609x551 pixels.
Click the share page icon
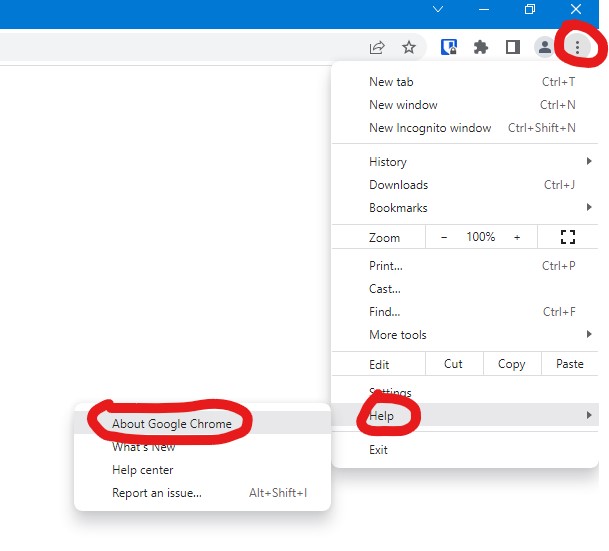(377, 47)
